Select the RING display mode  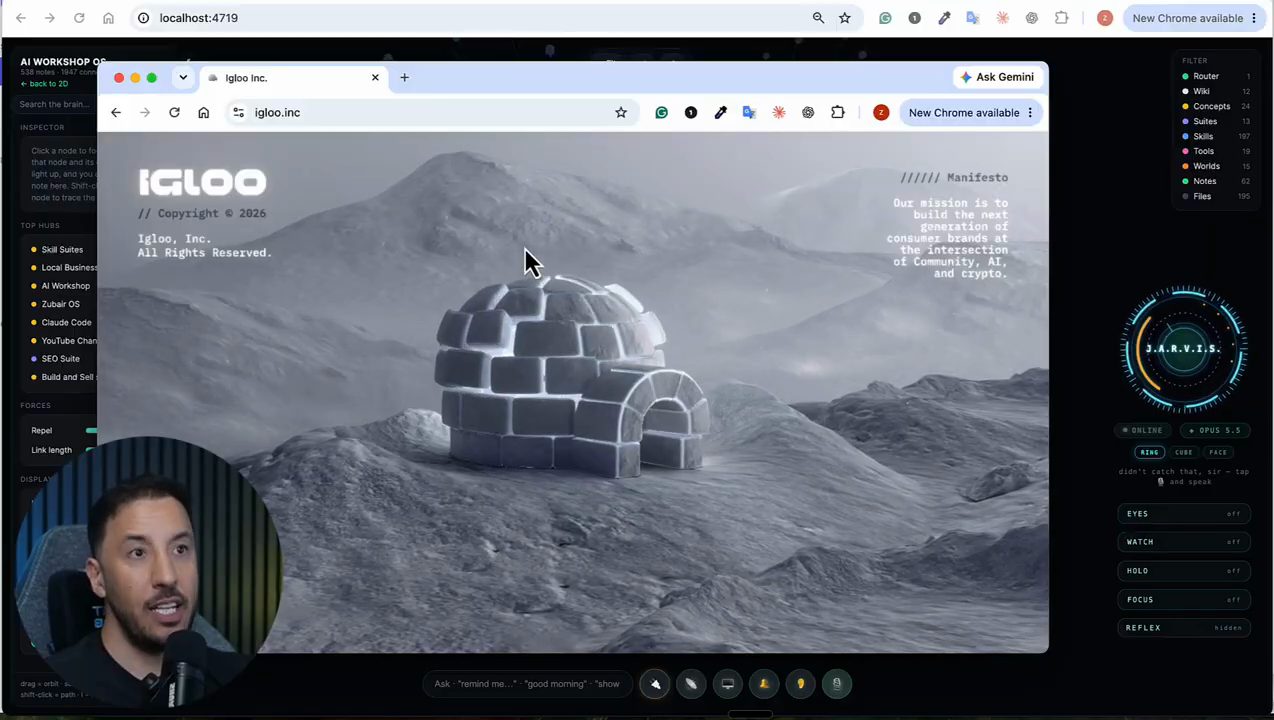[1150, 452]
